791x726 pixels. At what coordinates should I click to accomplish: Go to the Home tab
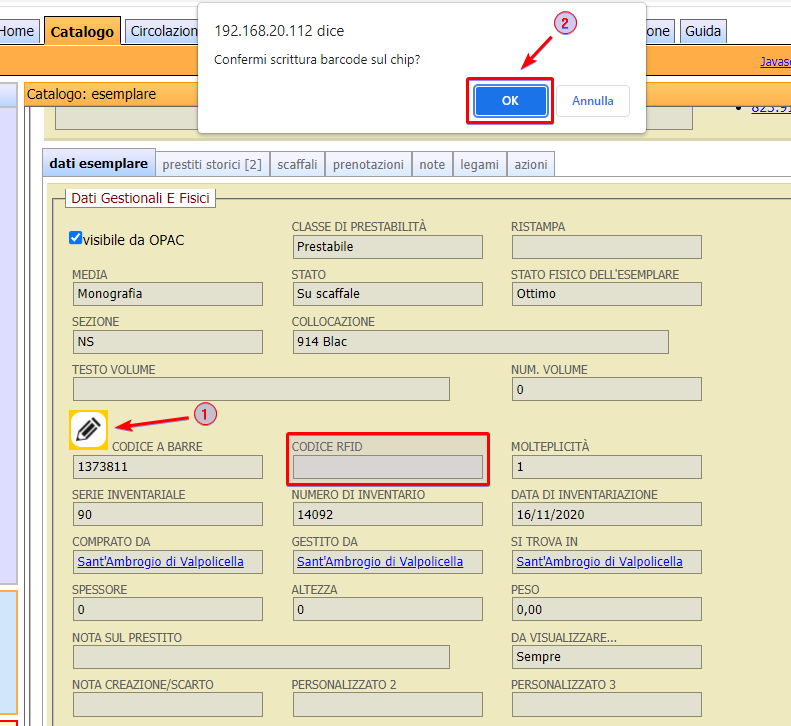tap(18, 31)
